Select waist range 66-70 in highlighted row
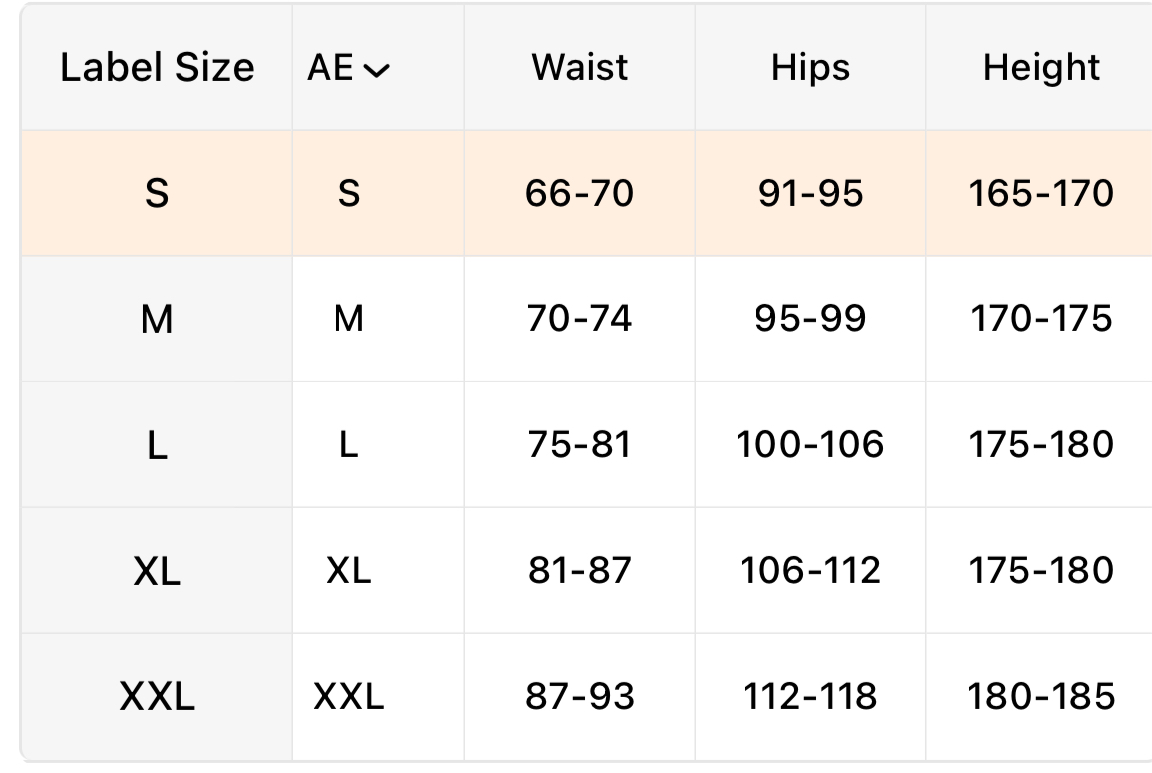Image resolution: width=1152 pixels, height=773 pixels. tap(580, 193)
